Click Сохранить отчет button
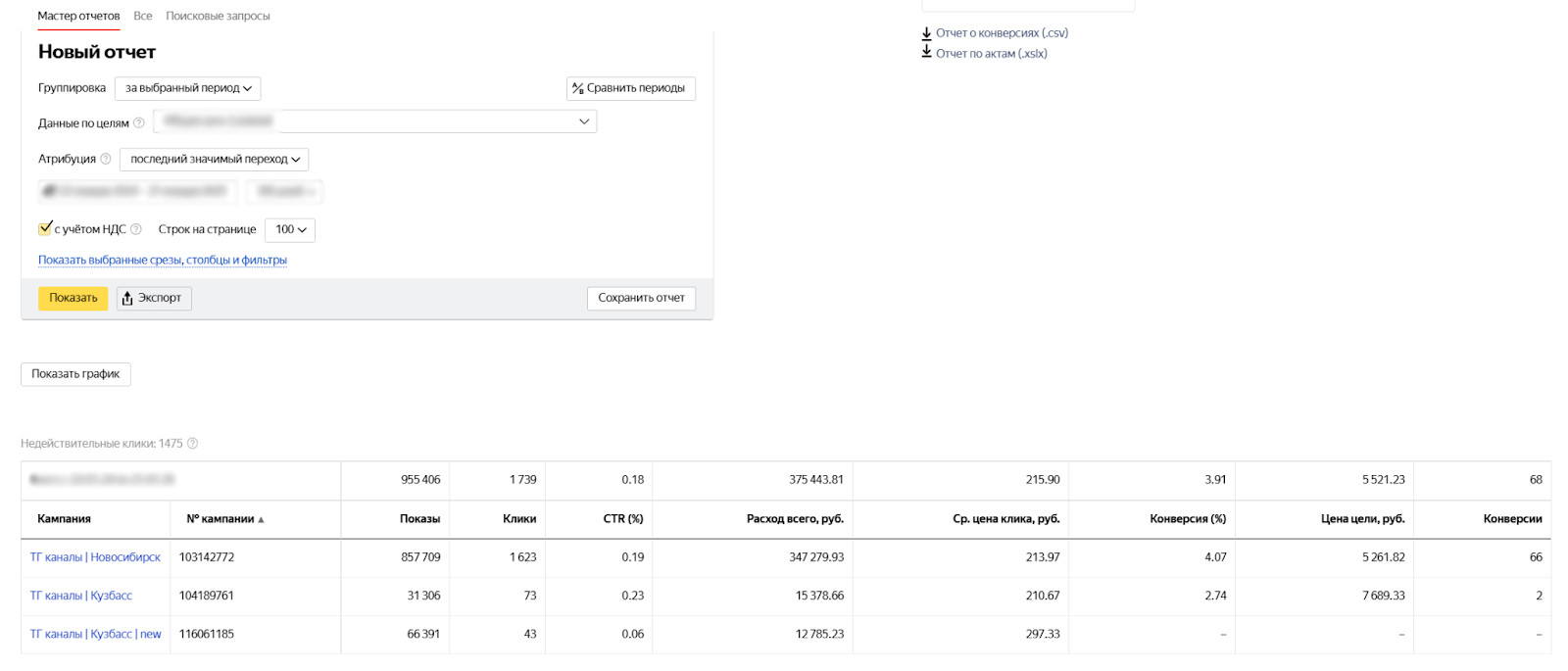This screenshot has height=671, width=1568. tap(641, 298)
